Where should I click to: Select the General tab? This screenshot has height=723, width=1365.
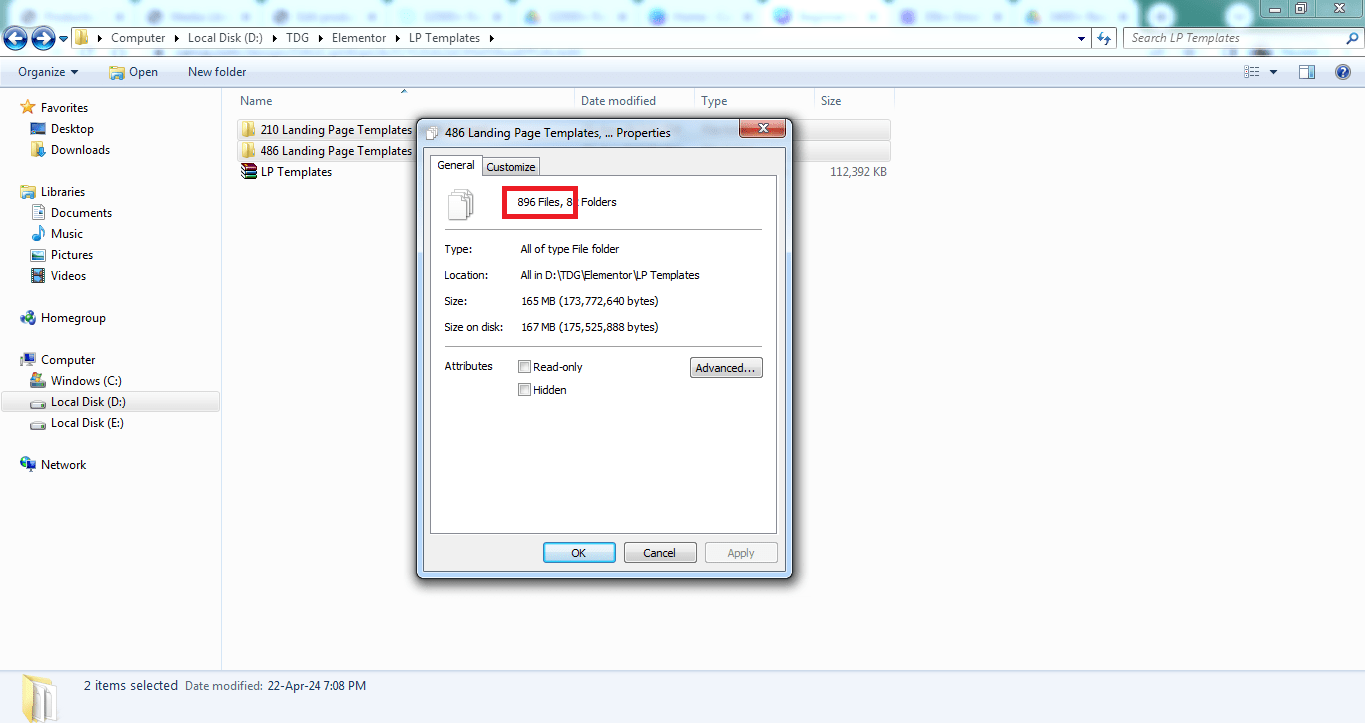(456, 165)
